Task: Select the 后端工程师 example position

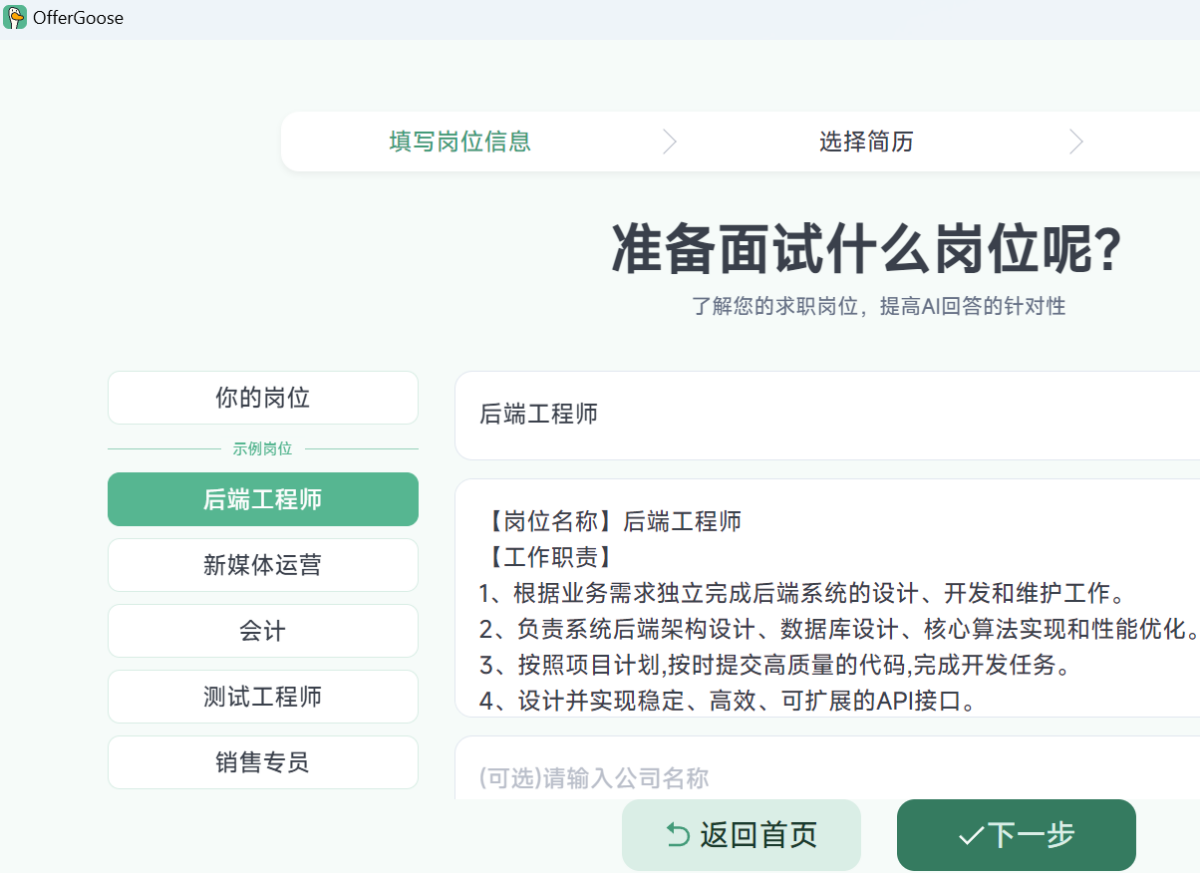Action: pos(262,499)
